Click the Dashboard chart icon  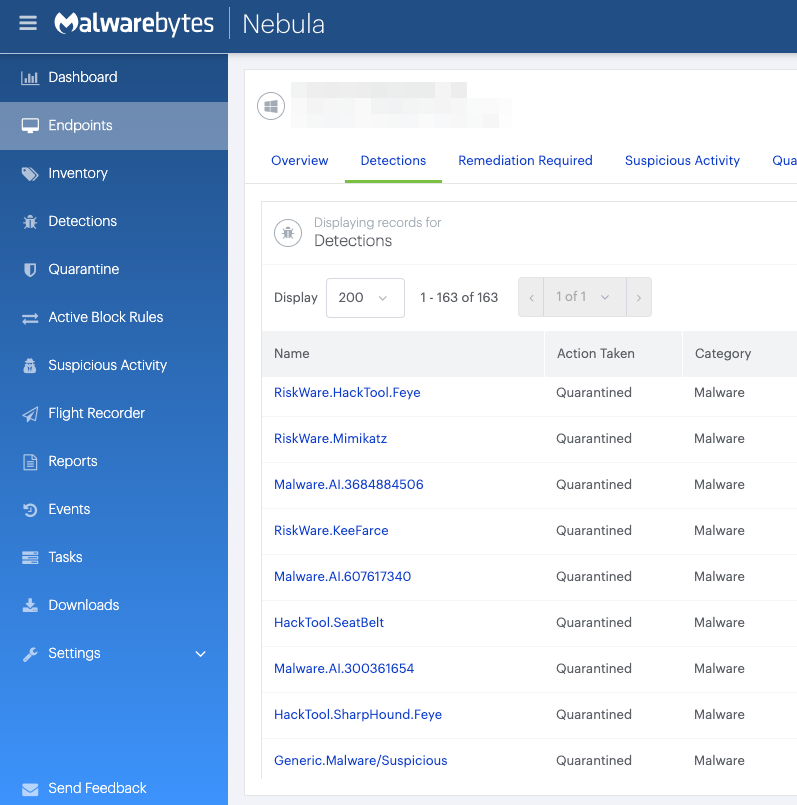[30, 78]
